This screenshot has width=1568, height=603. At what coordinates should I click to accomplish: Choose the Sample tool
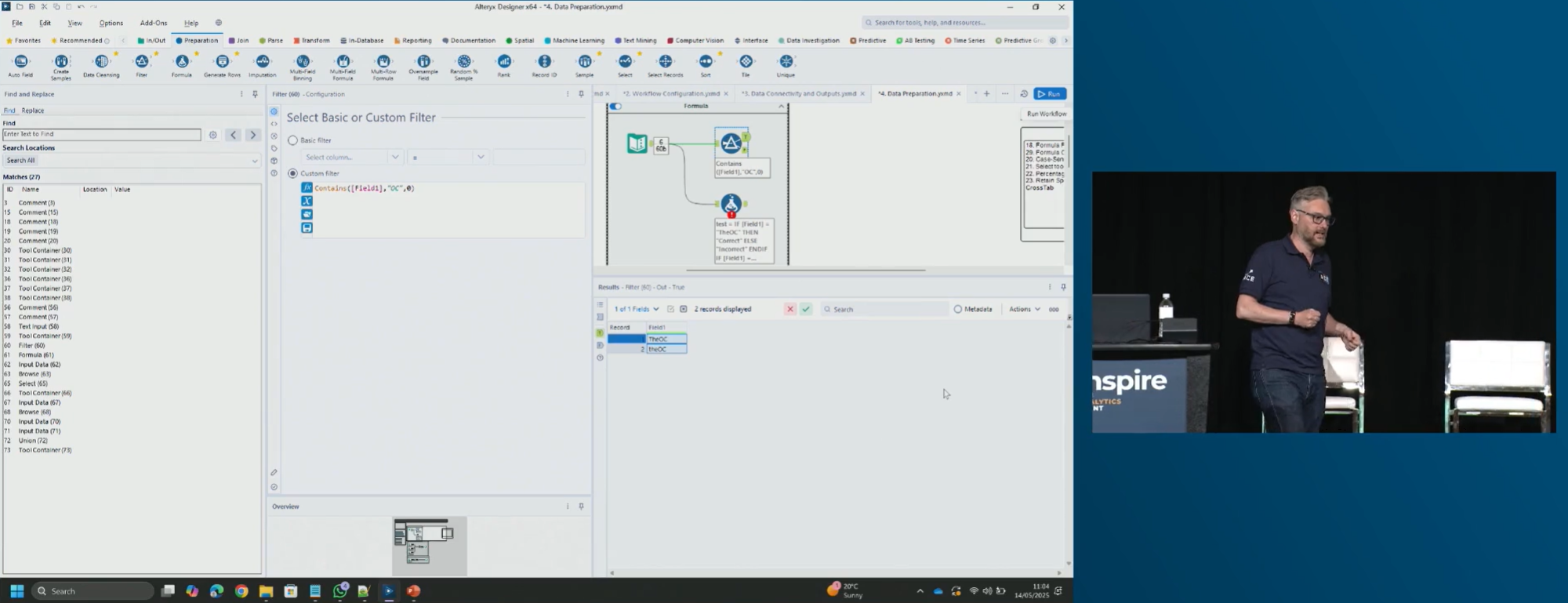coord(585,62)
